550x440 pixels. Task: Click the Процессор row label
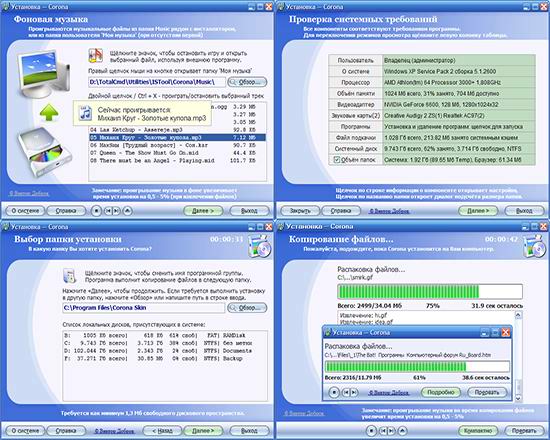[x=355, y=82]
